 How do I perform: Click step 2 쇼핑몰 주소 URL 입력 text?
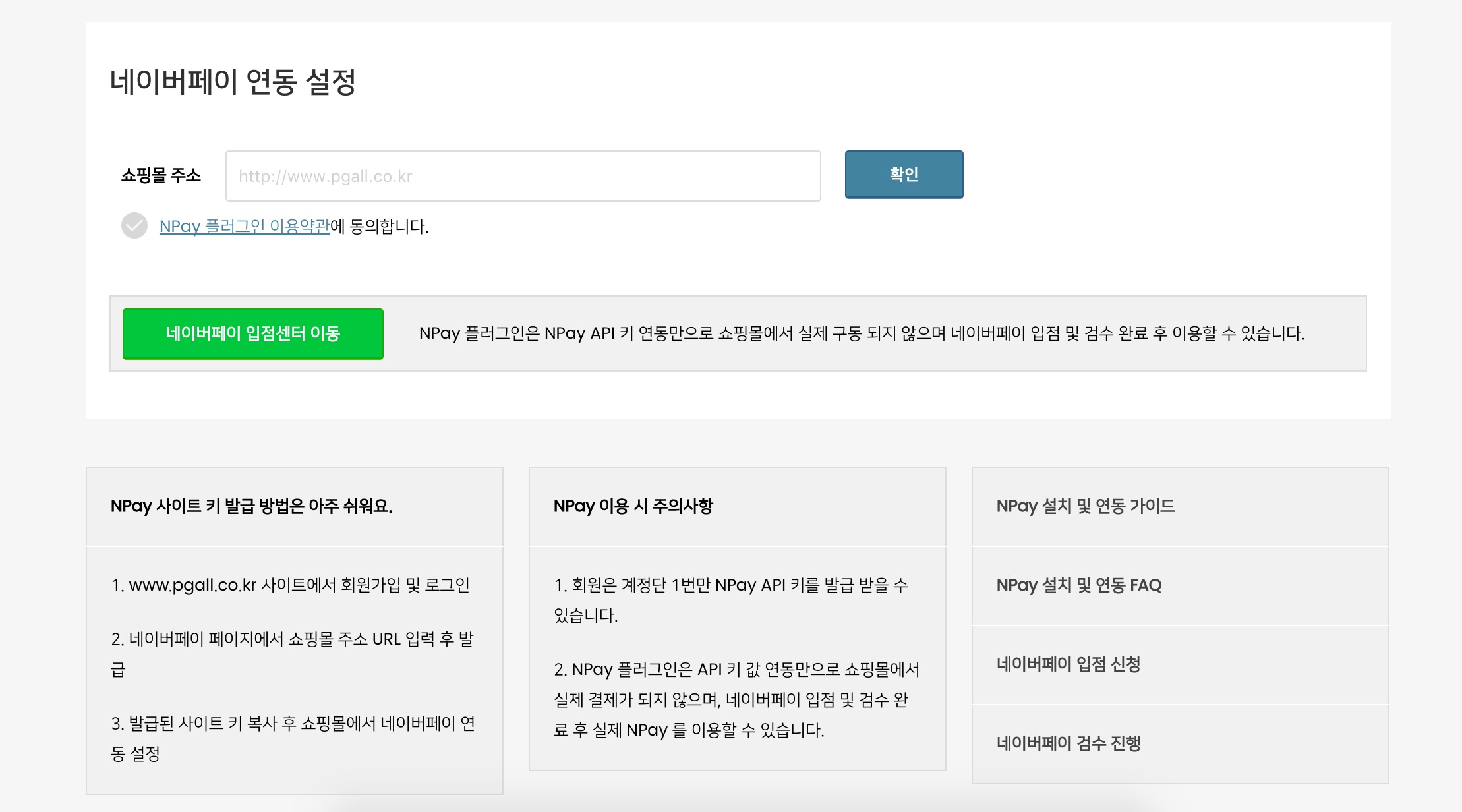click(x=293, y=654)
